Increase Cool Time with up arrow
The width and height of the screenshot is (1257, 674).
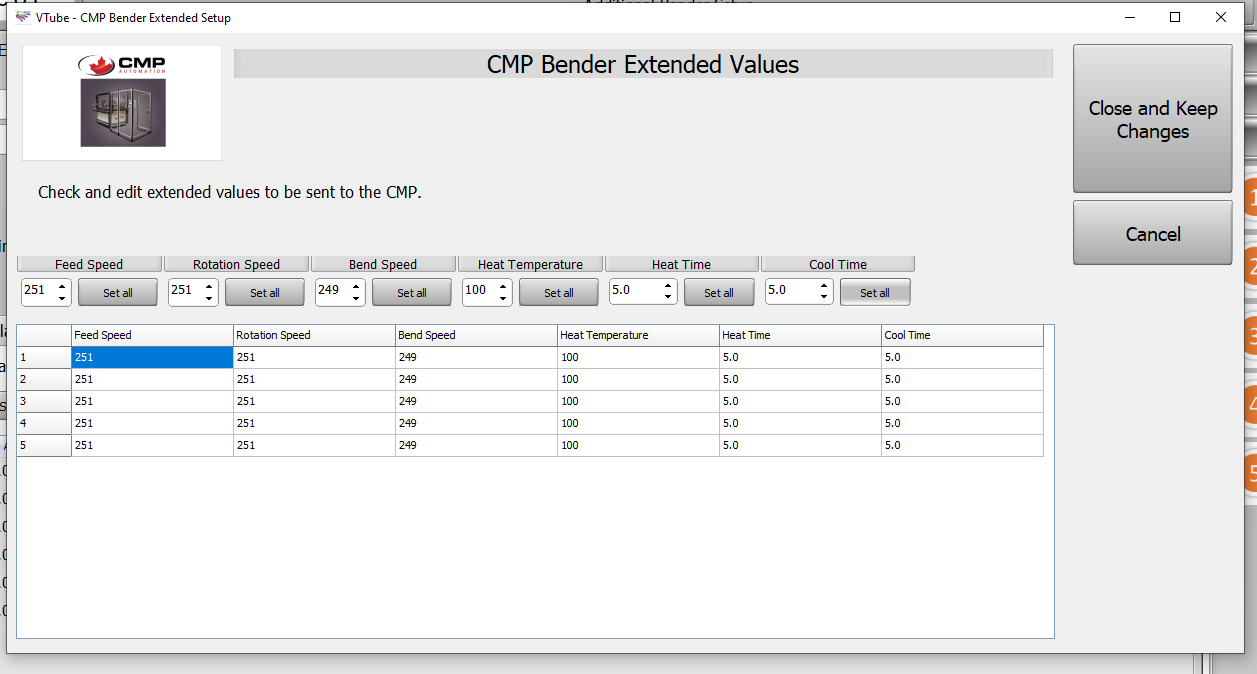point(824,286)
